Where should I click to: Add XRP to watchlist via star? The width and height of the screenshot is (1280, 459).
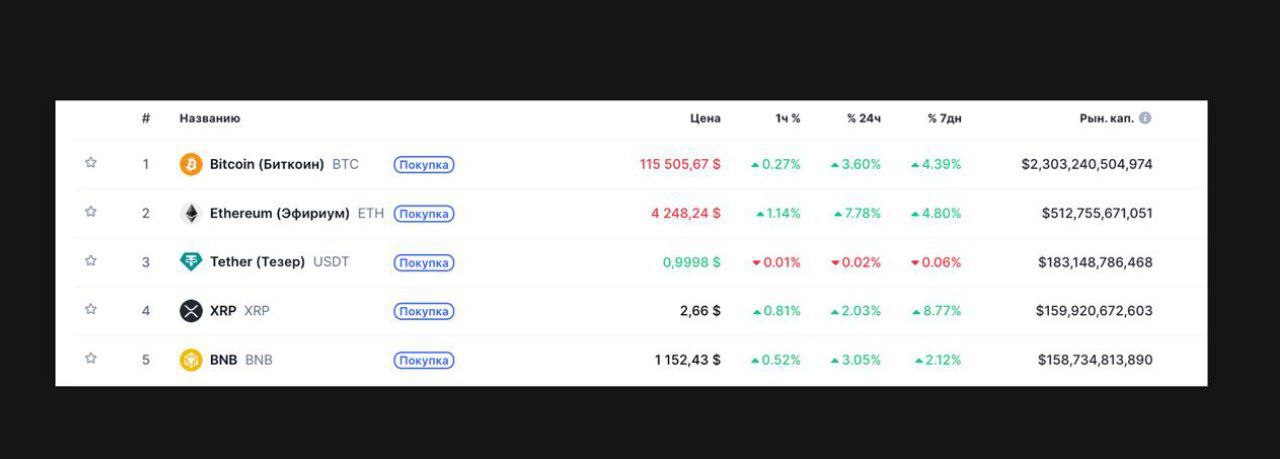click(91, 310)
